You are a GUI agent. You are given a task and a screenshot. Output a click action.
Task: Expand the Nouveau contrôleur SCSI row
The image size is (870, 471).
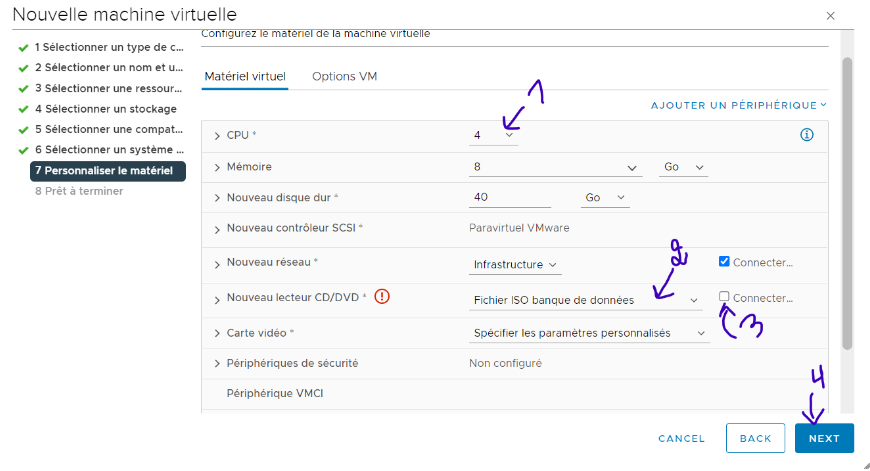click(x=217, y=230)
